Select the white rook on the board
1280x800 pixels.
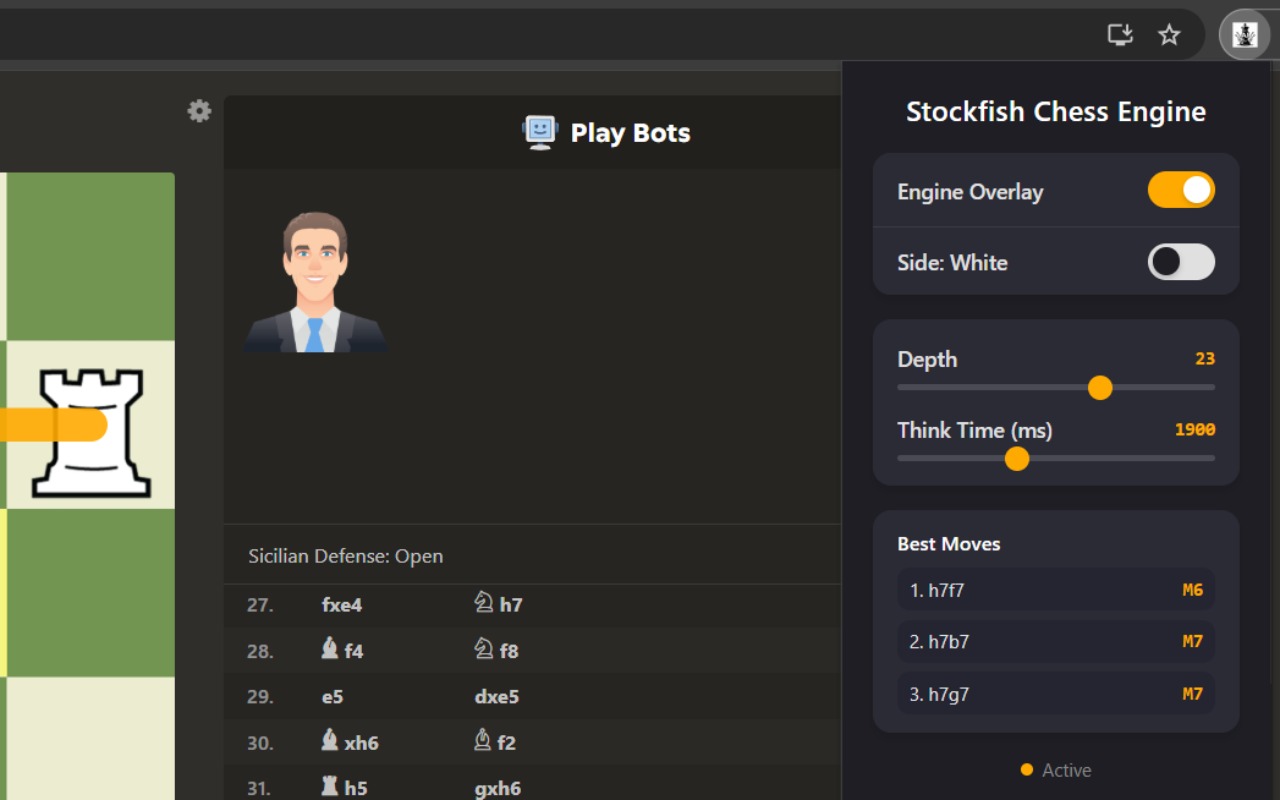(91, 432)
